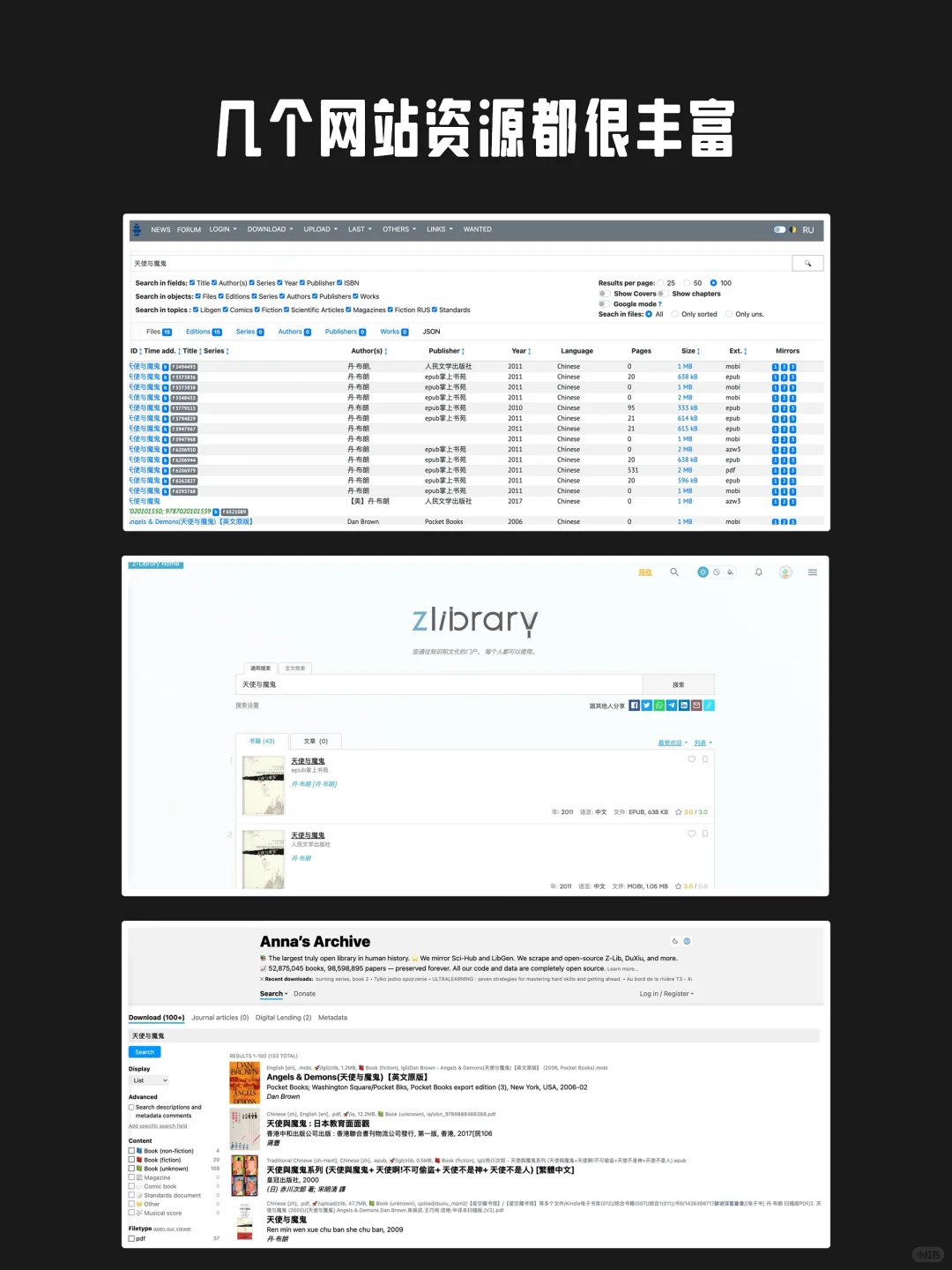
Task: Share Z-Library search on WhatsApp
Action: tap(659, 706)
